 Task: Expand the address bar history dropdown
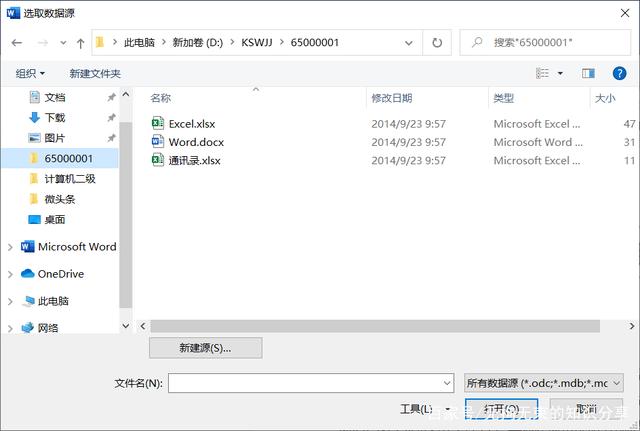408,43
